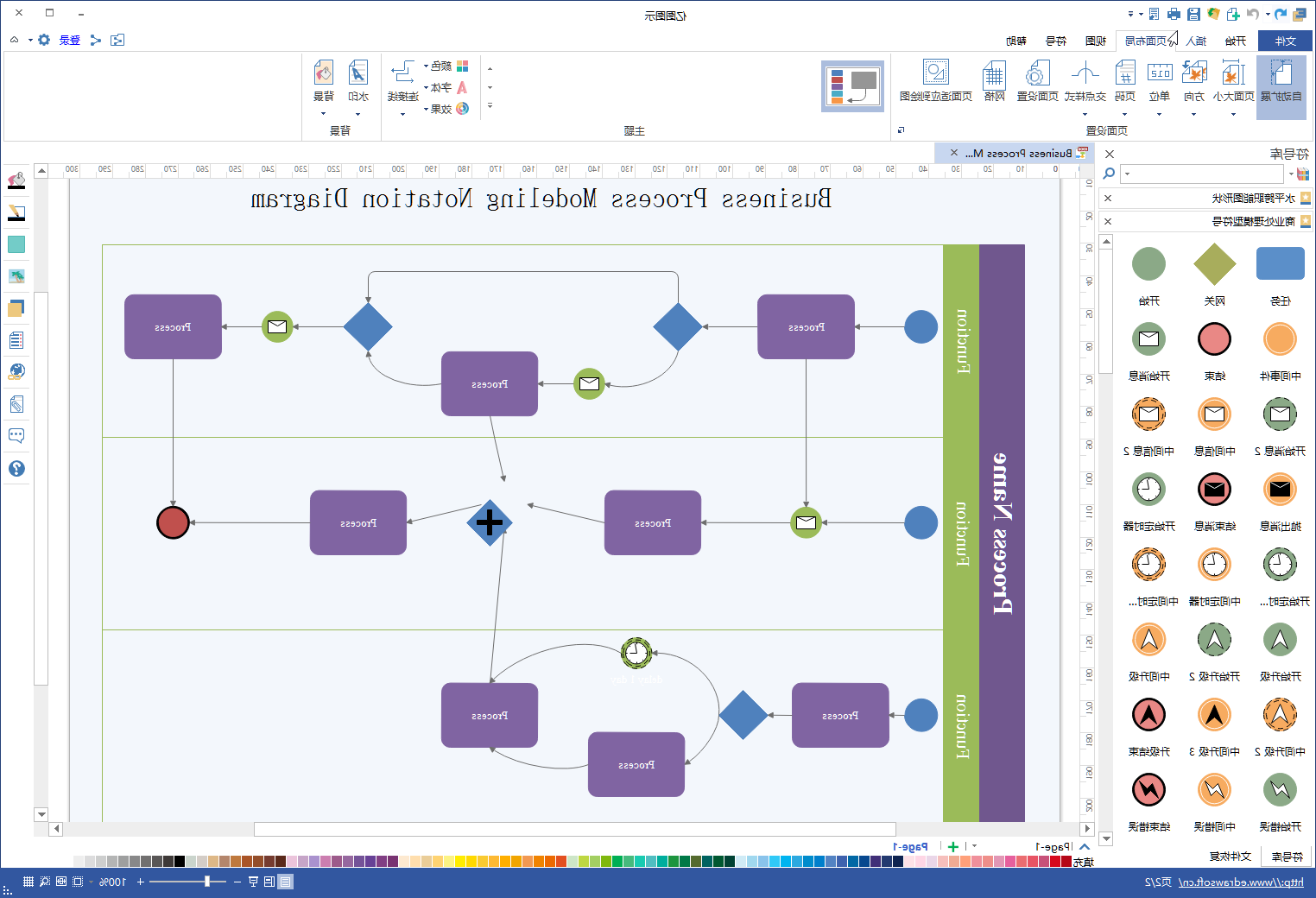Select the 关网 gateway diamond symbol
Screen dimensions: 1316x898
tap(1215, 264)
